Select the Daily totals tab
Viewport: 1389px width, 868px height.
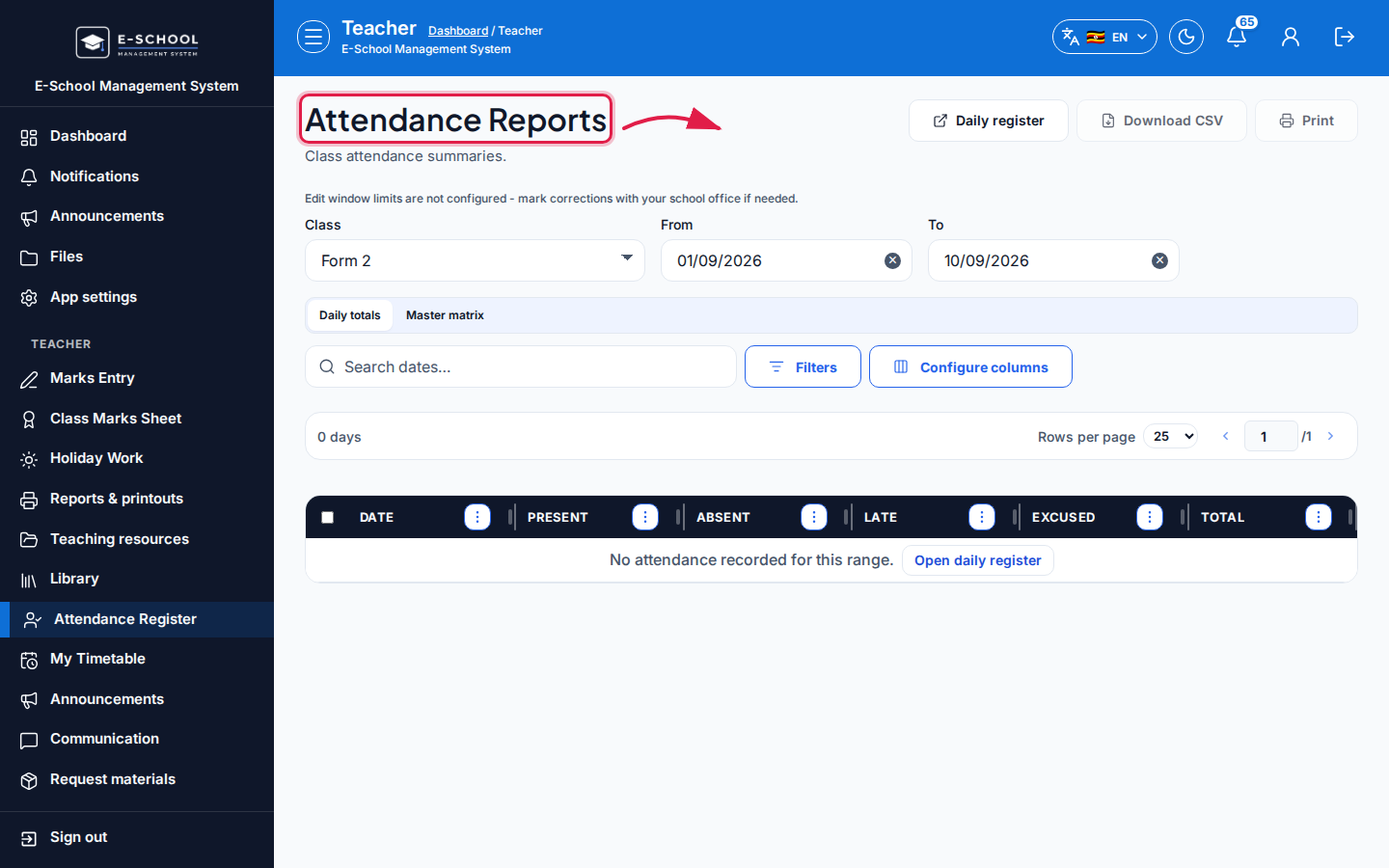coord(350,315)
